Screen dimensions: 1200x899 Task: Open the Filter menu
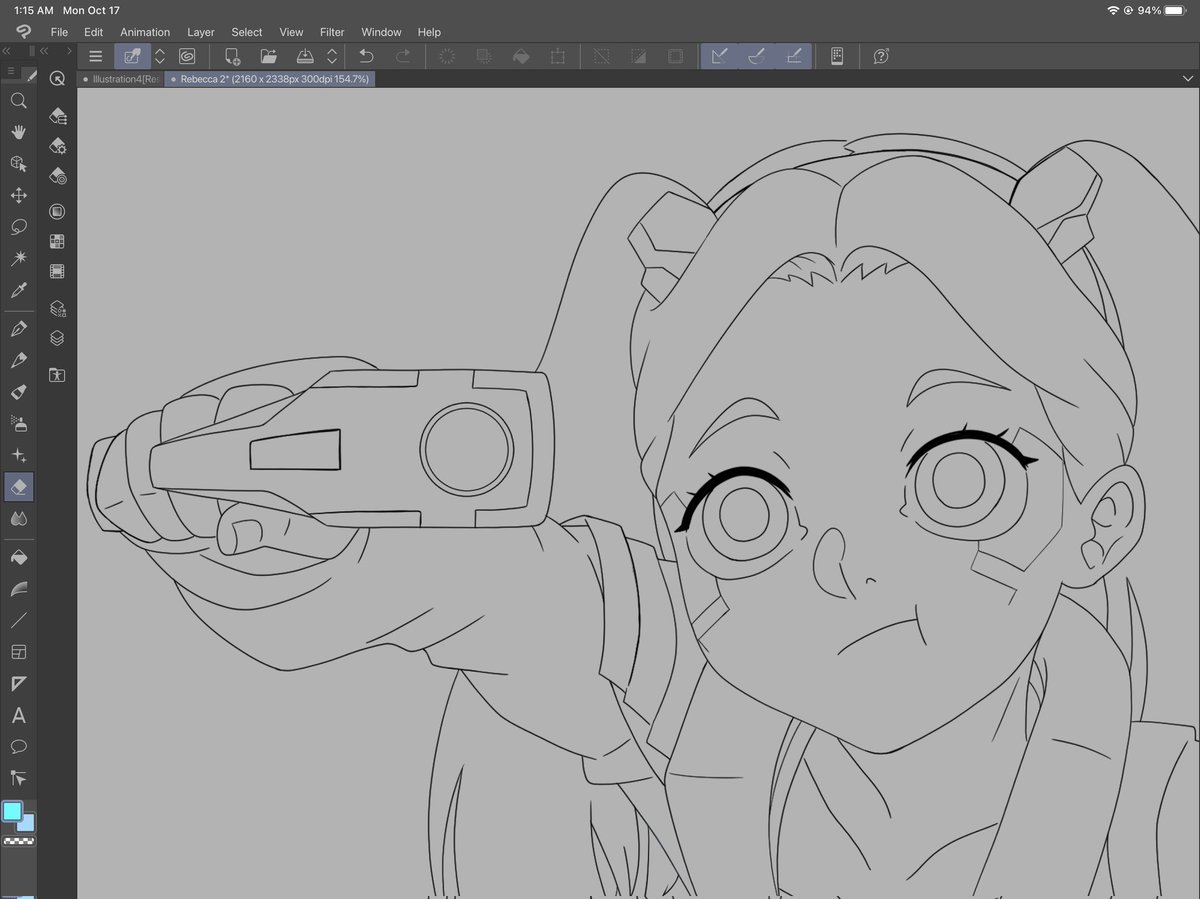(x=332, y=32)
